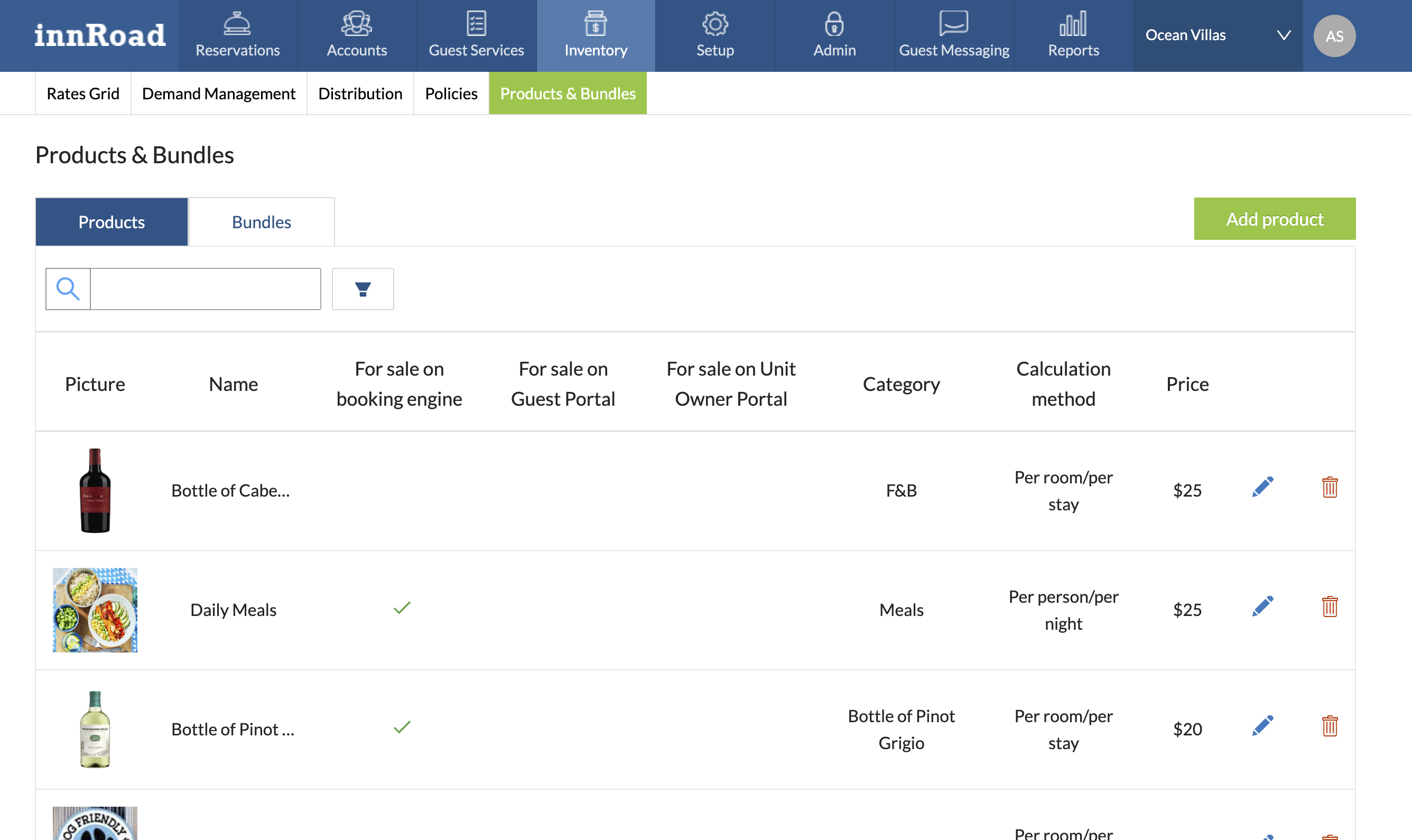Delete Bottle of Cabernet using the trash icon
This screenshot has width=1412, height=840.
(x=1330, y=487)
